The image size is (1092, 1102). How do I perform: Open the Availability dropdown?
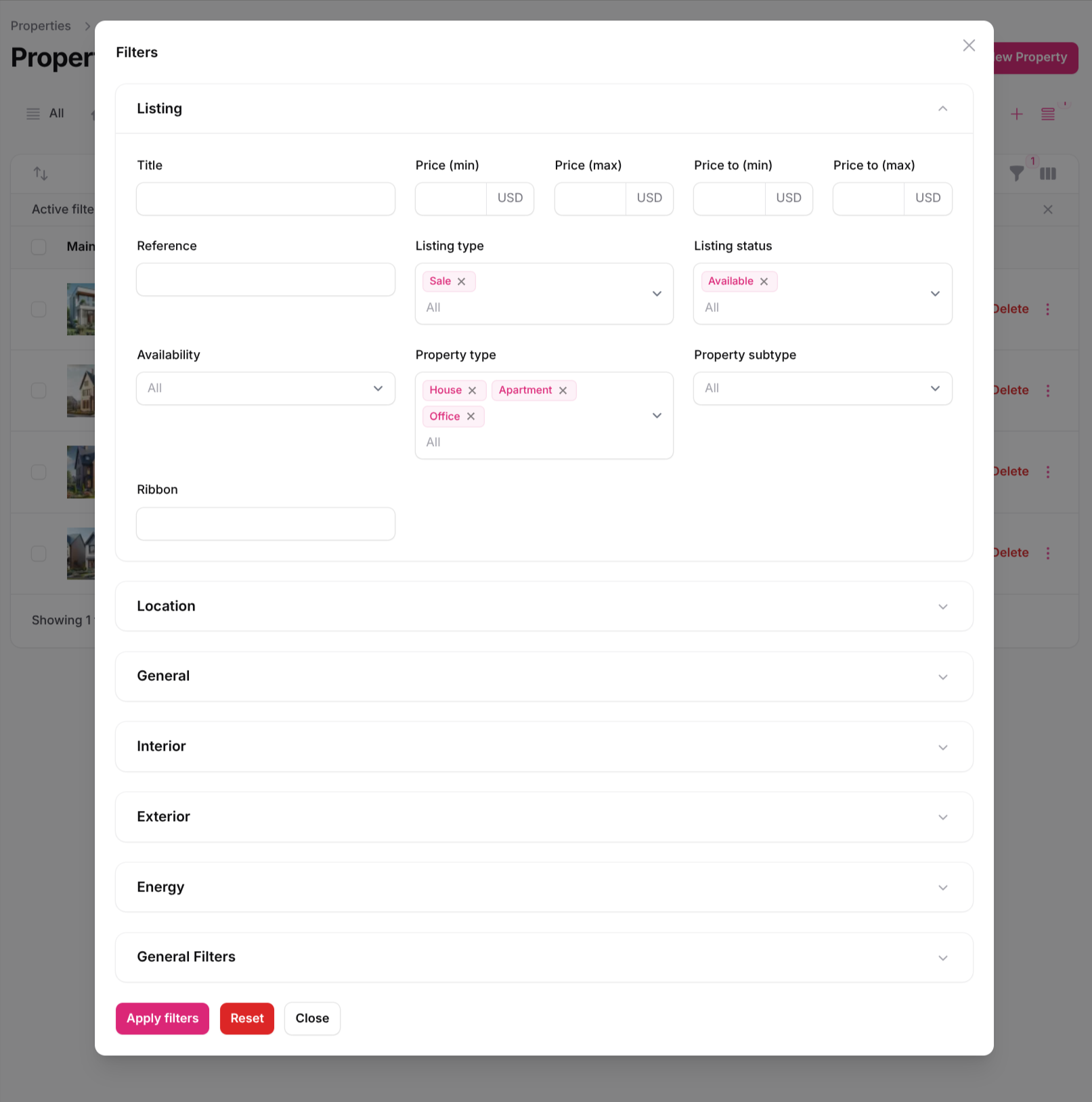tap(265, 389)
